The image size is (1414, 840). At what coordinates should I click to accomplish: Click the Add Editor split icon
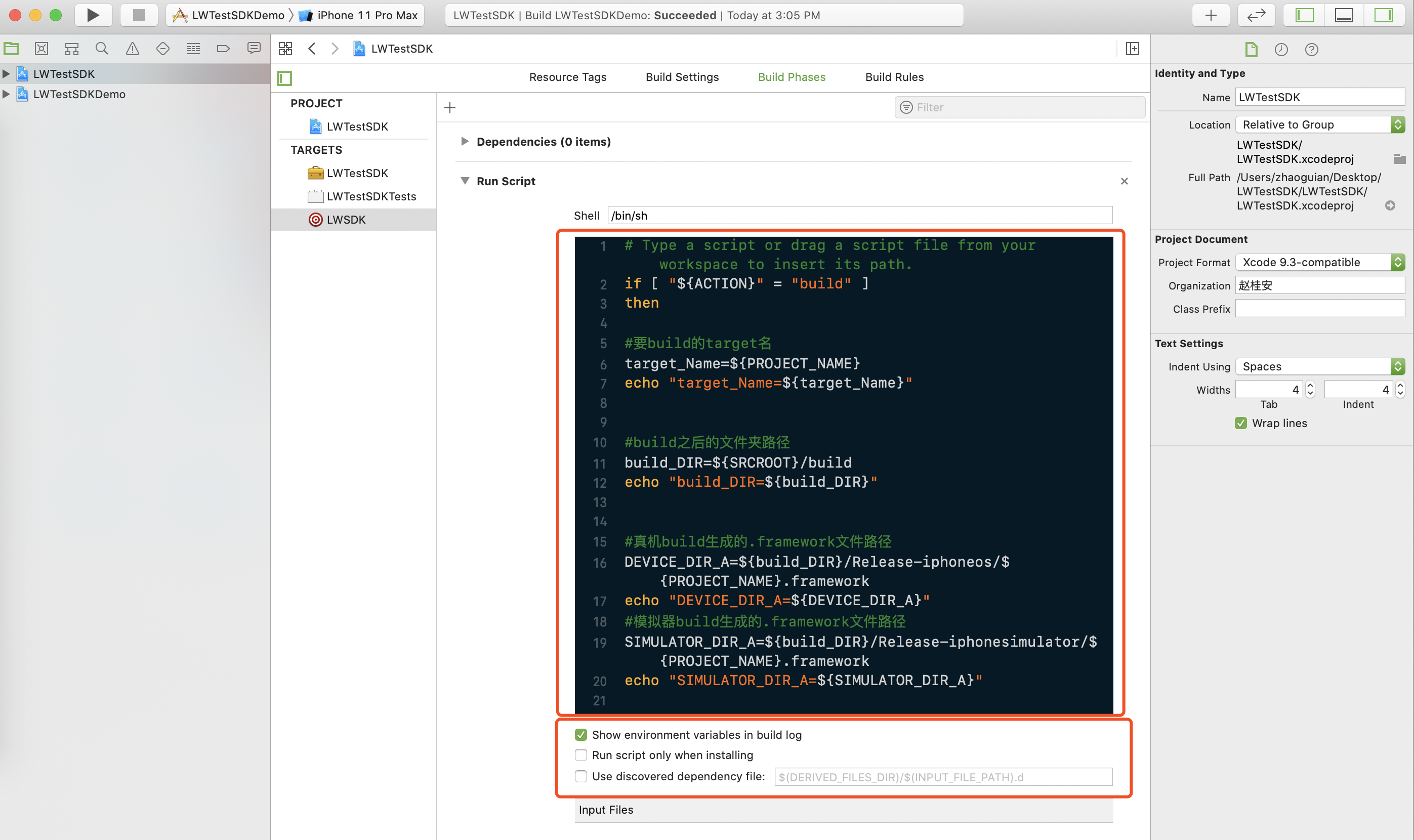pos(1132,49)
